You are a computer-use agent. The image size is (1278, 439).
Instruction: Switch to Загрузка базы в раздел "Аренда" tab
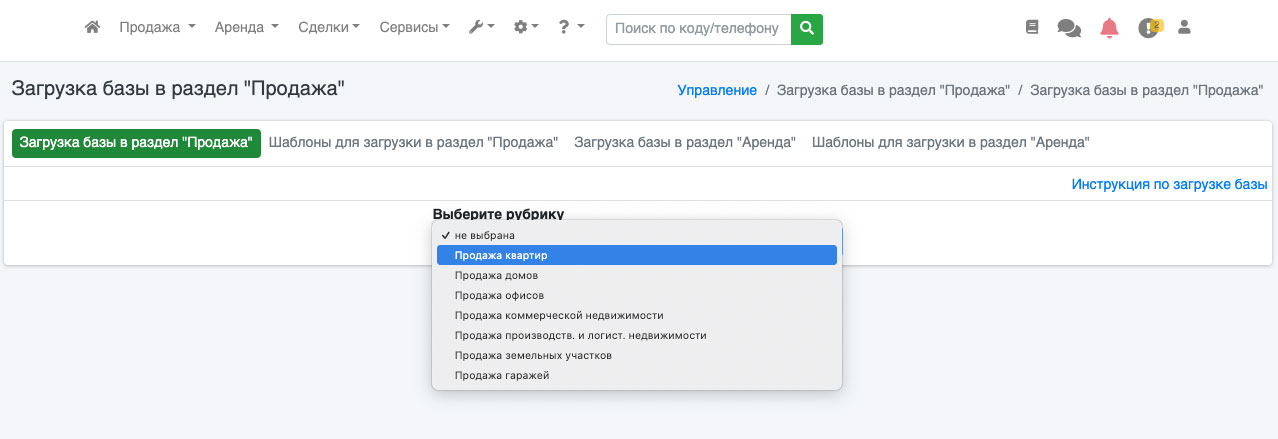(x=684, y=143)
